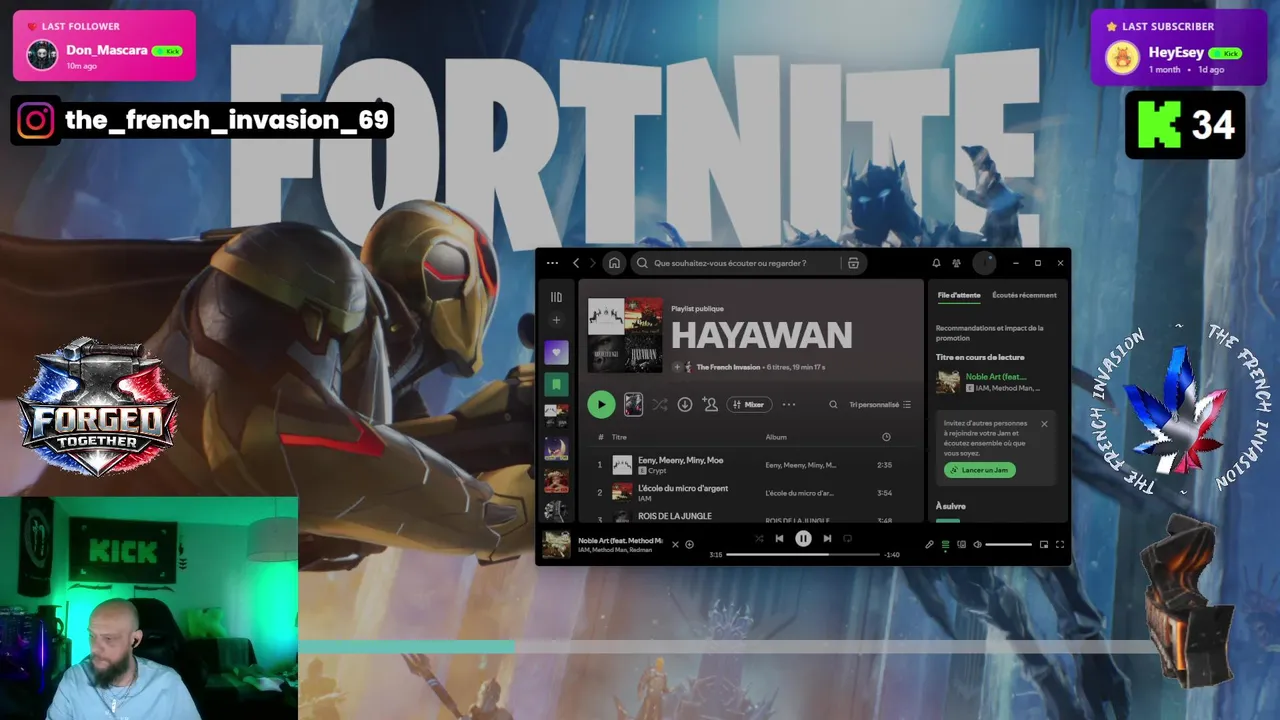Toggle repeat in the player controls
This screenshot has width=1280, height=720.
coord(847,538)
